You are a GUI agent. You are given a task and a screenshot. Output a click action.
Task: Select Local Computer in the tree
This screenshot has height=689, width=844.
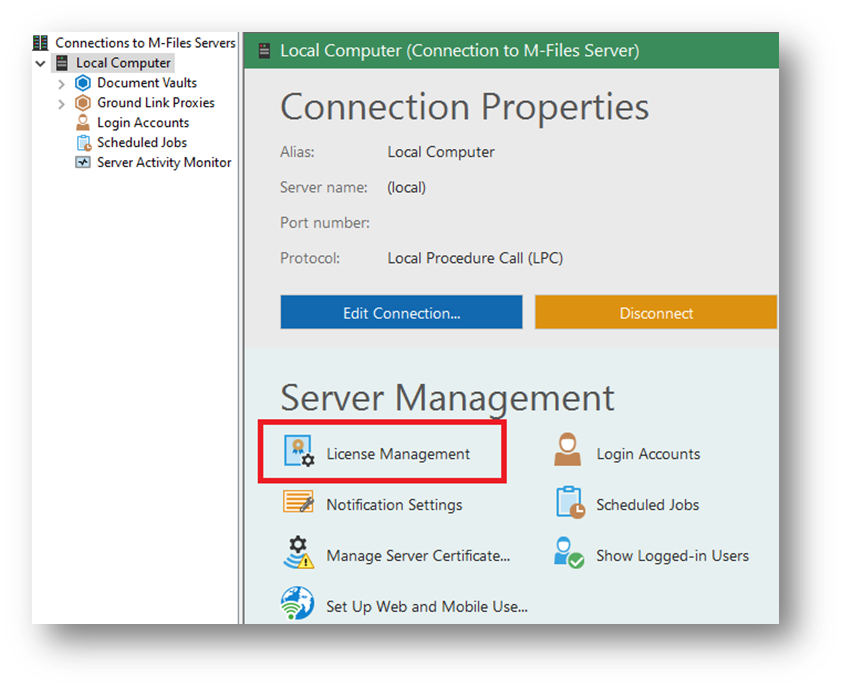[123, 63]
